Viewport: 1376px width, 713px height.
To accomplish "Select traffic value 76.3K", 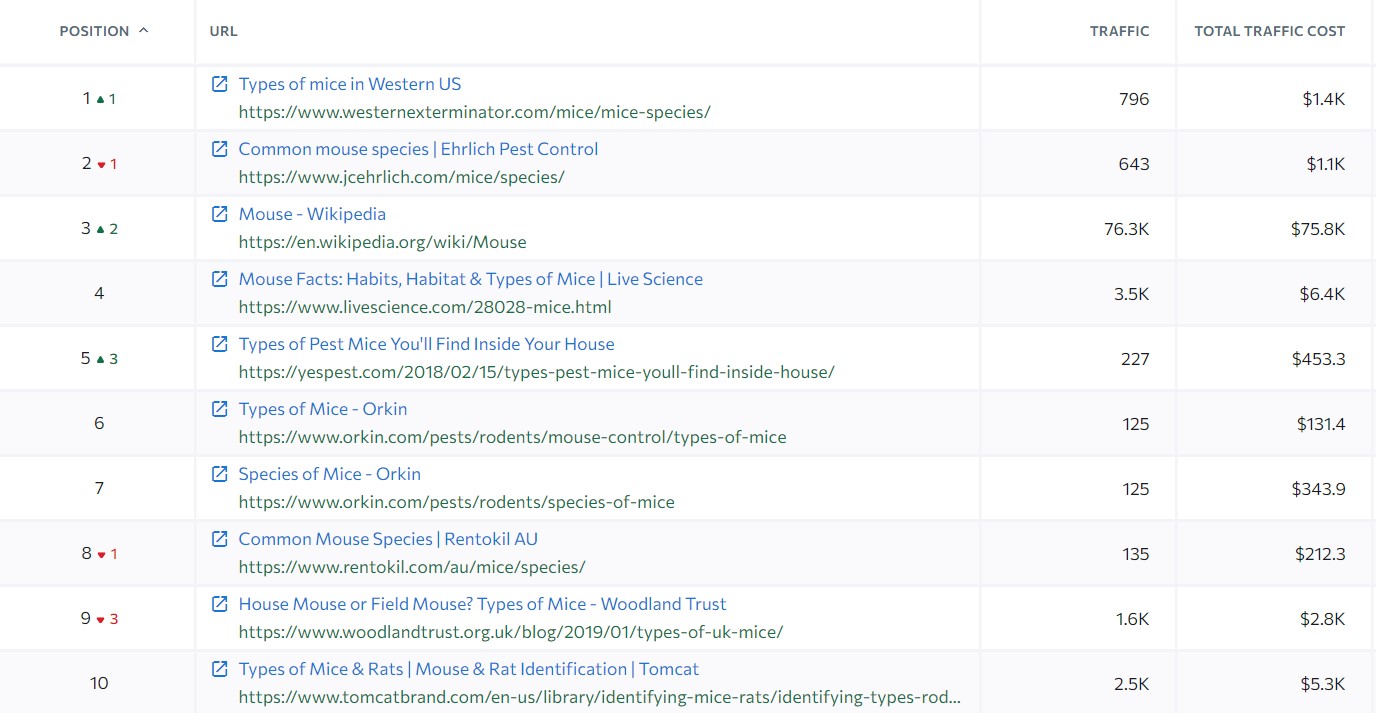I will click(x=1126, y=229).
